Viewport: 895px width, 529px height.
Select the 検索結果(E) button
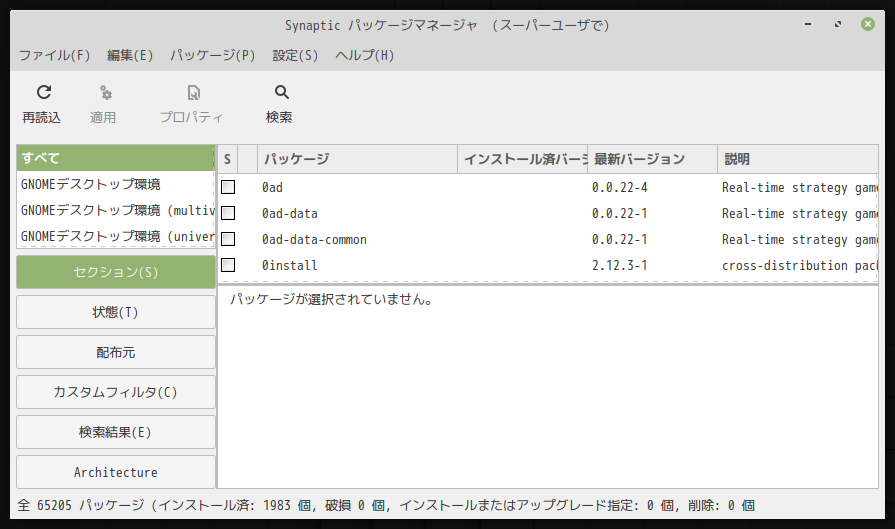coord(116,432)
